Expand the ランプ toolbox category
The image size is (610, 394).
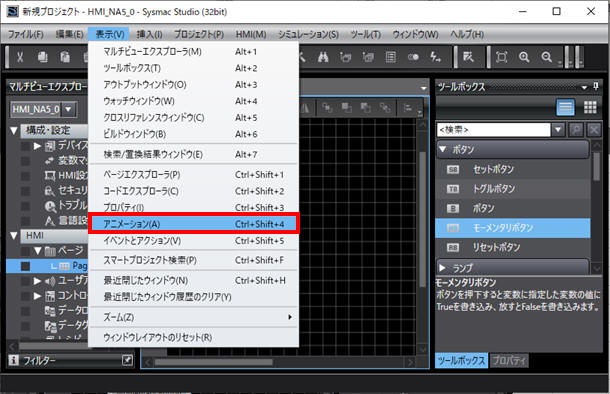click(x=442, y=268)
